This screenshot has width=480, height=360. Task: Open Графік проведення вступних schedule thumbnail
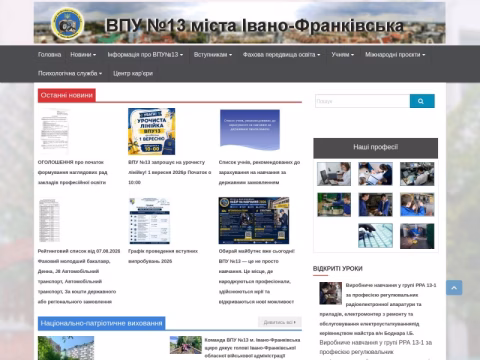[150, 221]
